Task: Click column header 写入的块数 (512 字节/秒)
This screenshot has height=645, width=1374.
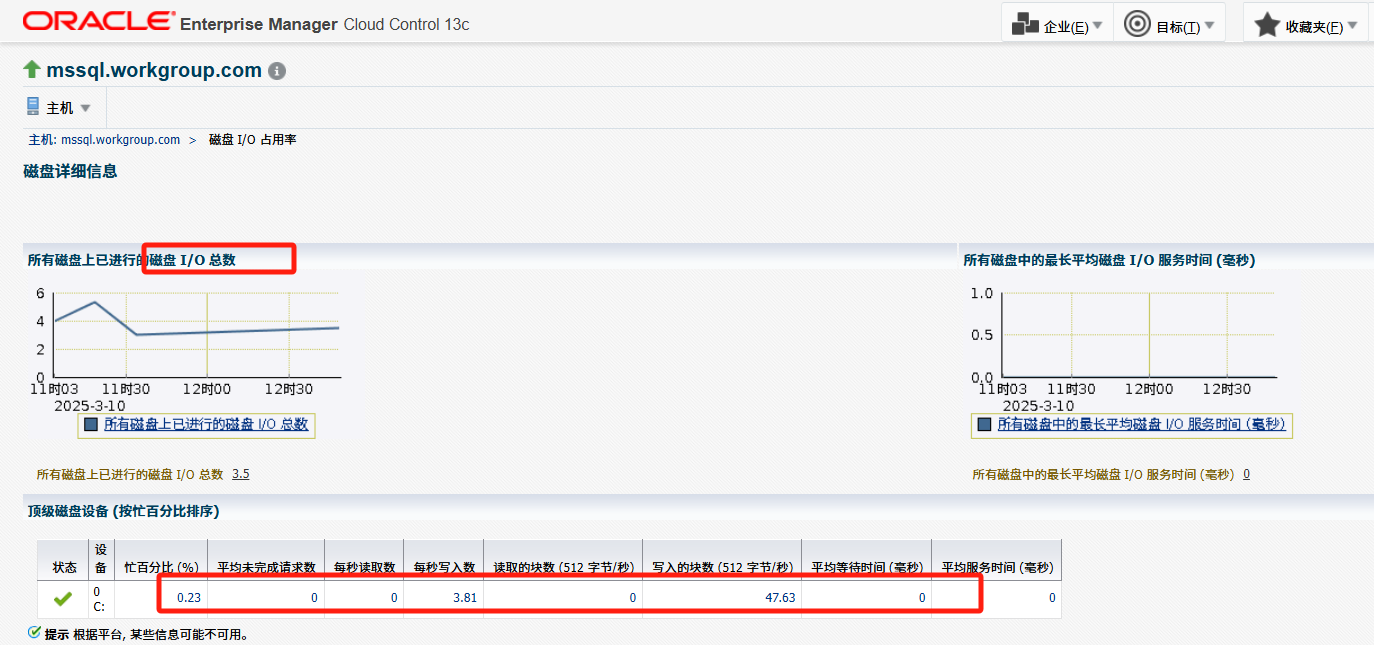Action: 723,568
